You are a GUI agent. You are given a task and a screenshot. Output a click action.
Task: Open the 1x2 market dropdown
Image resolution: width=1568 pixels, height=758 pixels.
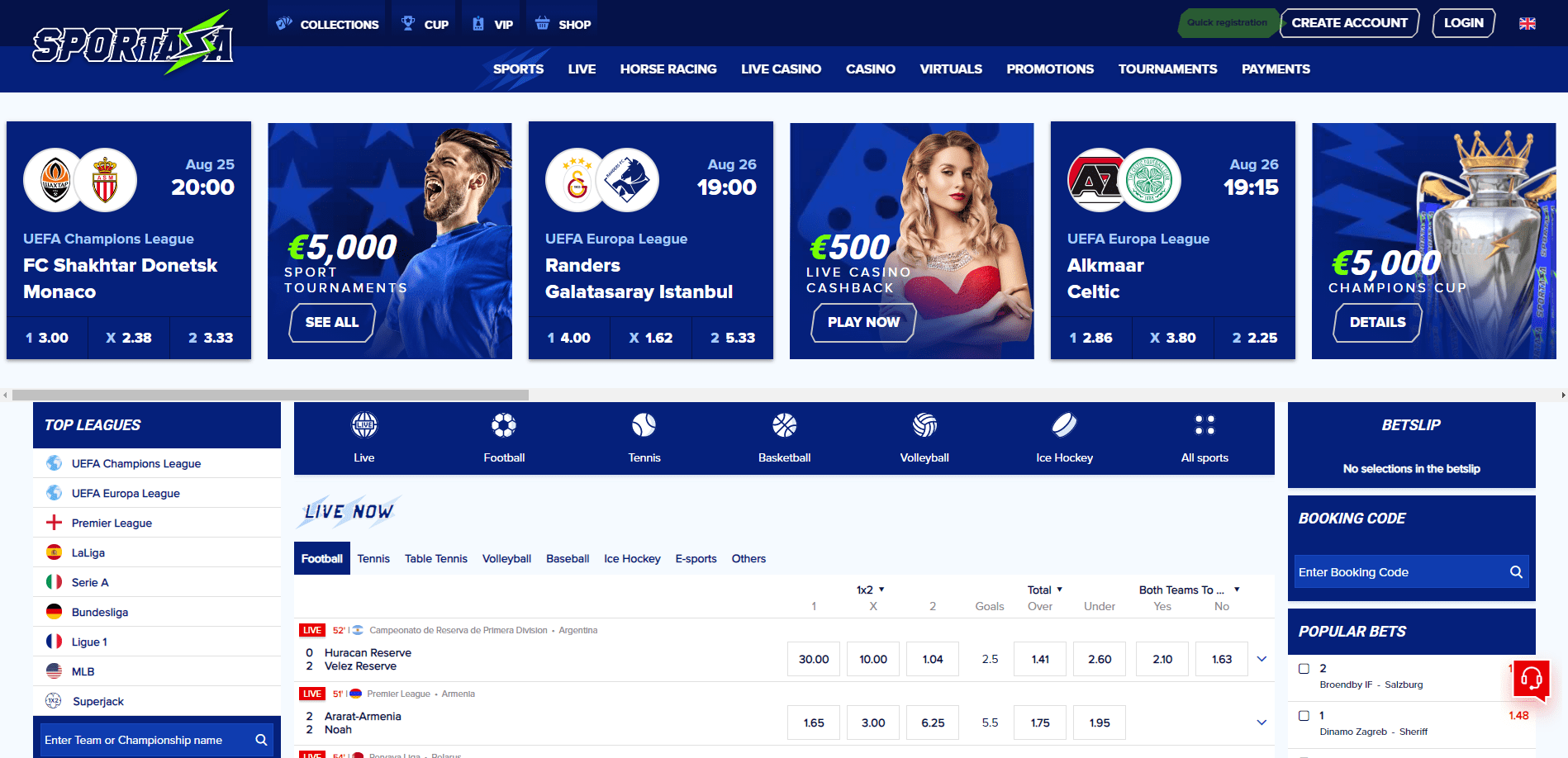[871, 590]
